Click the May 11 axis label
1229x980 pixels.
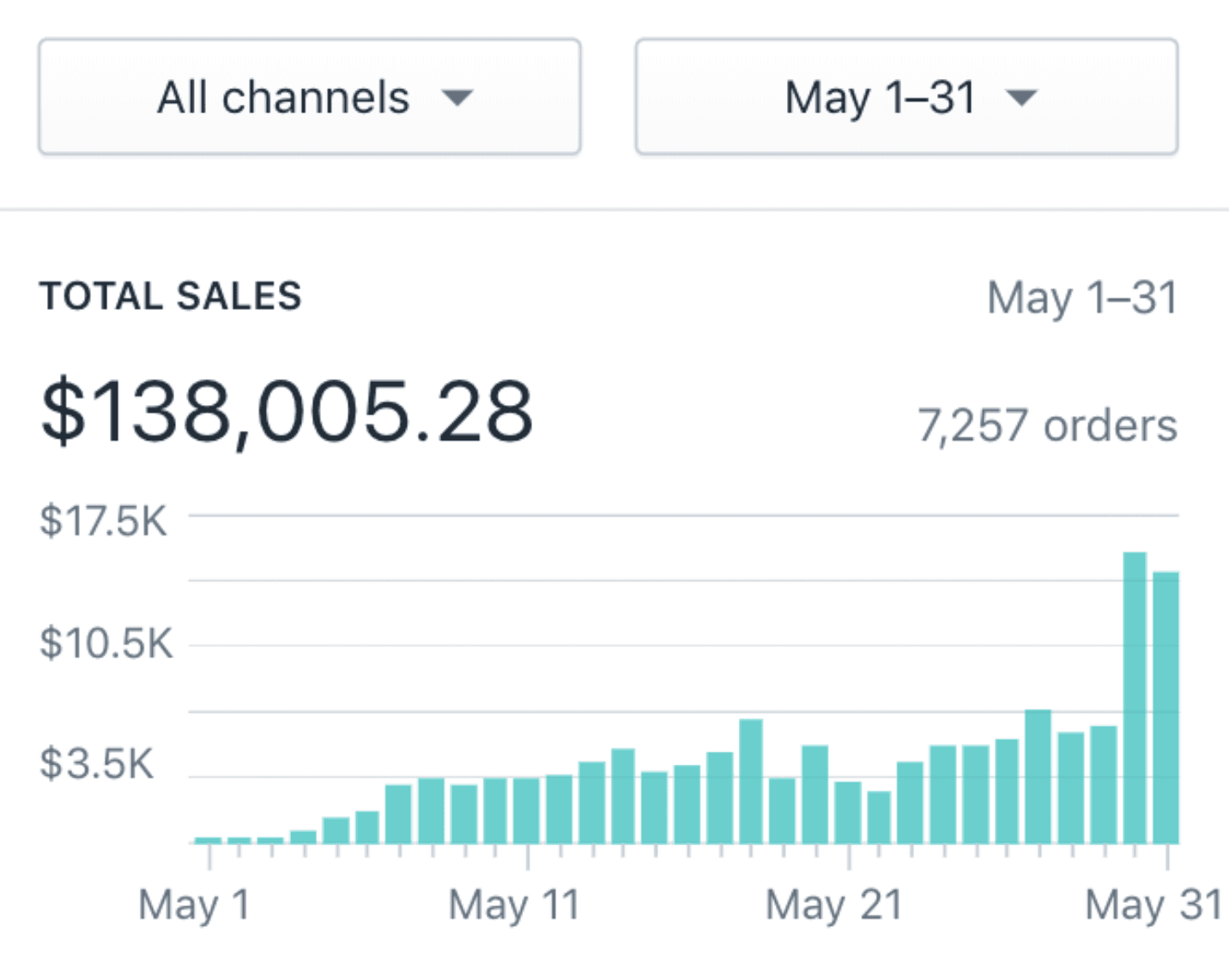pos(513,904)
